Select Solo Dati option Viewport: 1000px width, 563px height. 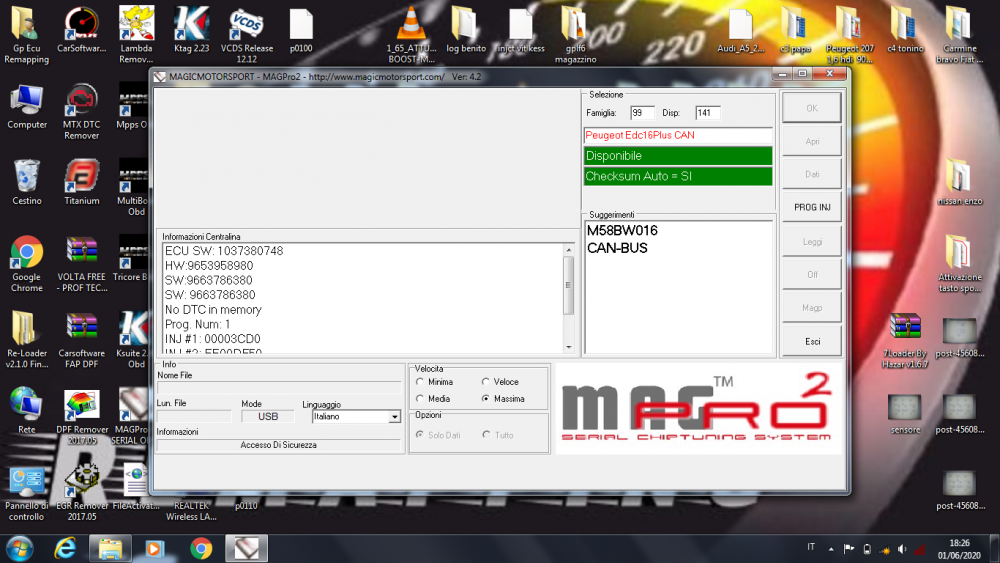[x=420, y=435]
